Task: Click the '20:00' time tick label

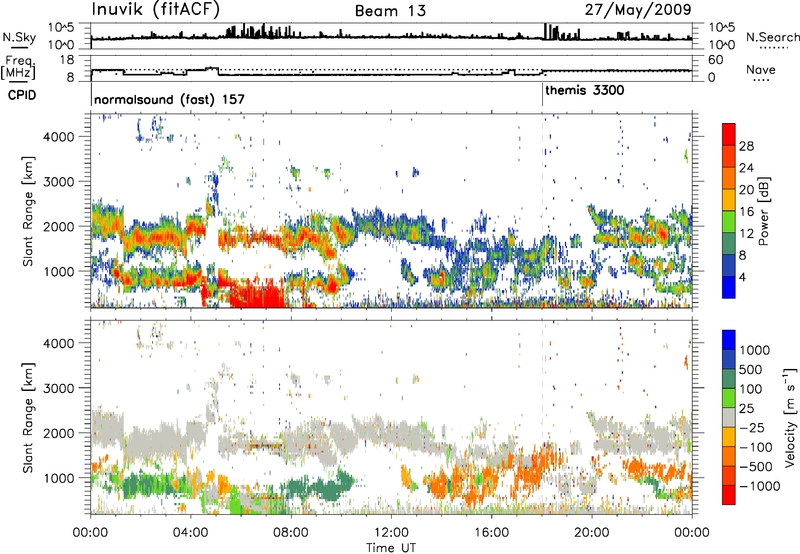Action: click(591, 533)
